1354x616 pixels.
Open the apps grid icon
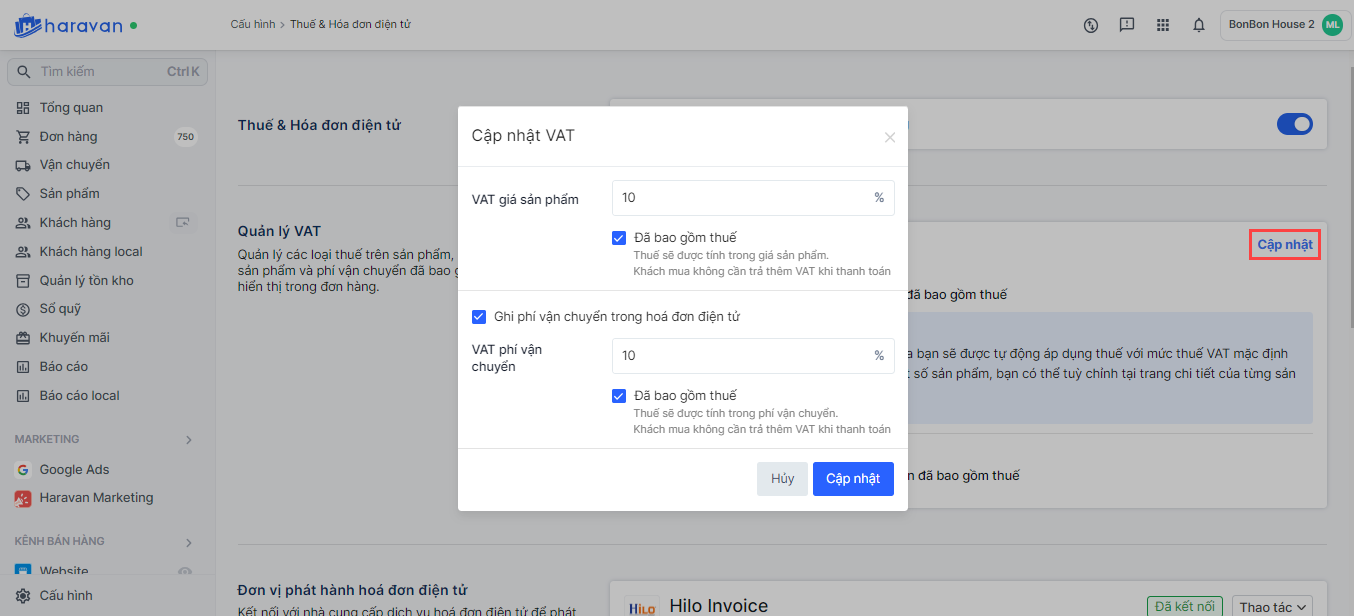pos(1163,25)
